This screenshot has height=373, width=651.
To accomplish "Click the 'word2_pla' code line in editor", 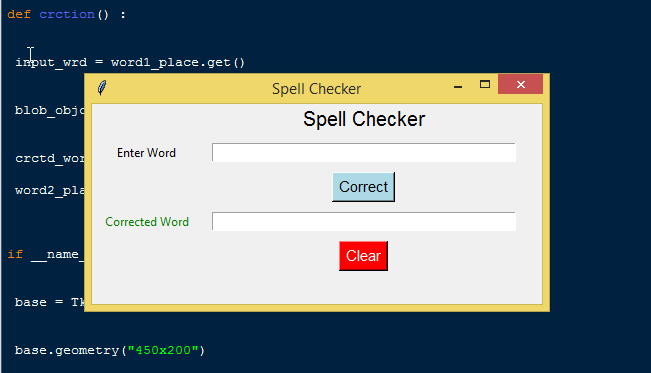I will pyautogui.click(x=49, y=191).
